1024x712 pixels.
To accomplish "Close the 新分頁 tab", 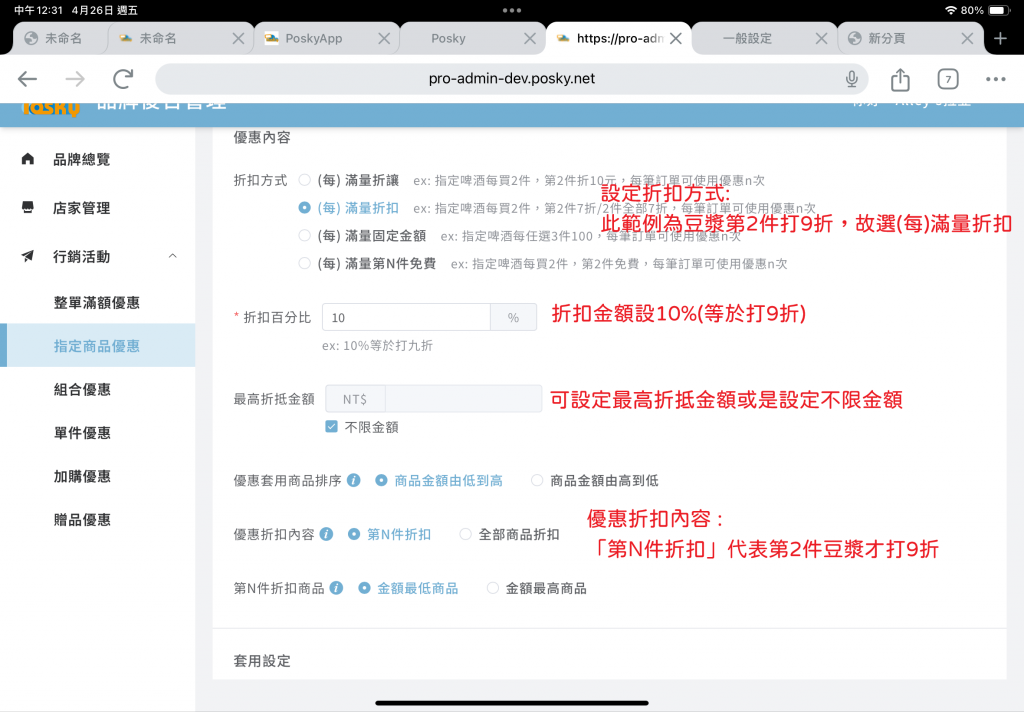I will coord(967,39).
